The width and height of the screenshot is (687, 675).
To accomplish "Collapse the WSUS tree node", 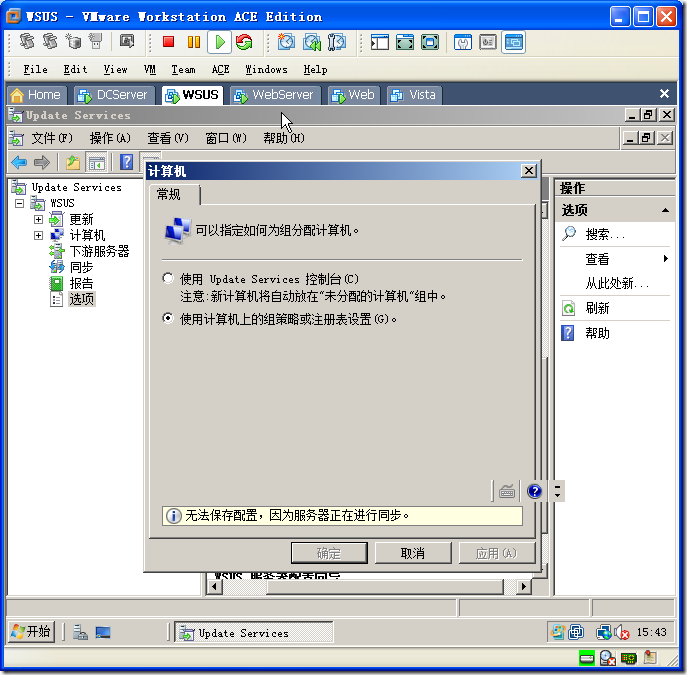I will [x=19, y=203].
